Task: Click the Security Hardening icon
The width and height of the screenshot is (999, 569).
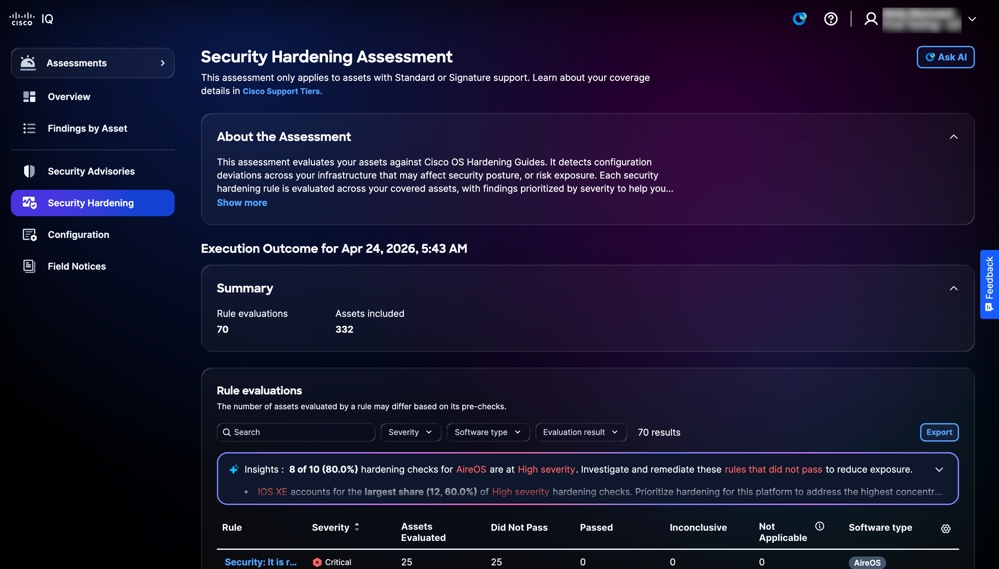Action: point(29,203)
